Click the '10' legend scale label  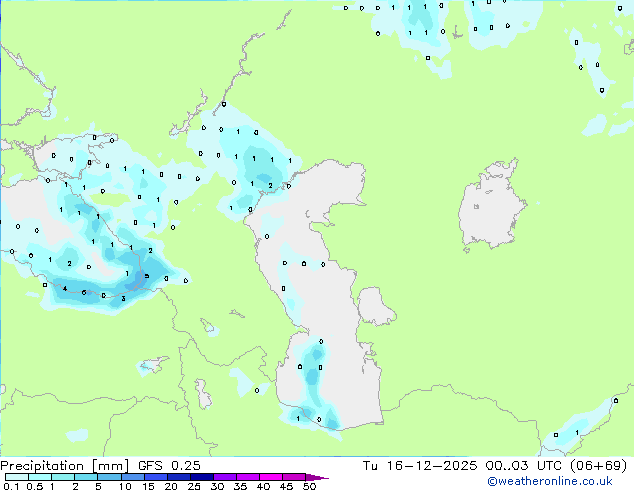[125, 486]
